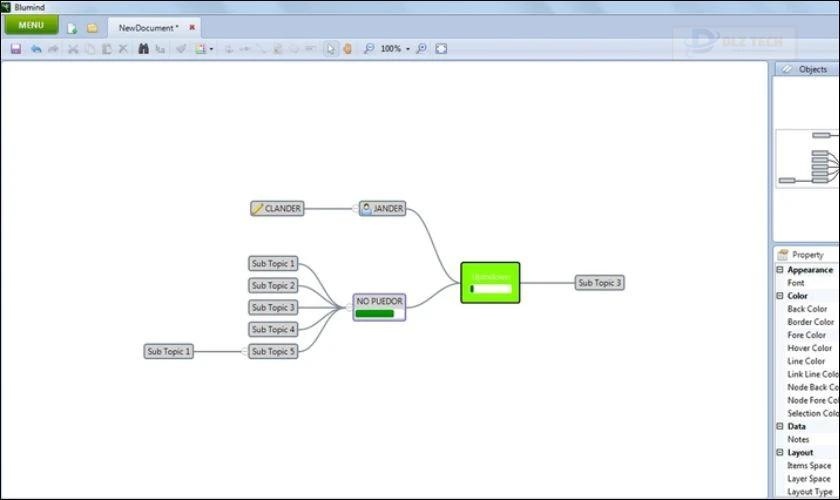Select Sub Topic 3 under NO PUEDOR
This screenshot has height=500, width=840.
coord(273,308)
